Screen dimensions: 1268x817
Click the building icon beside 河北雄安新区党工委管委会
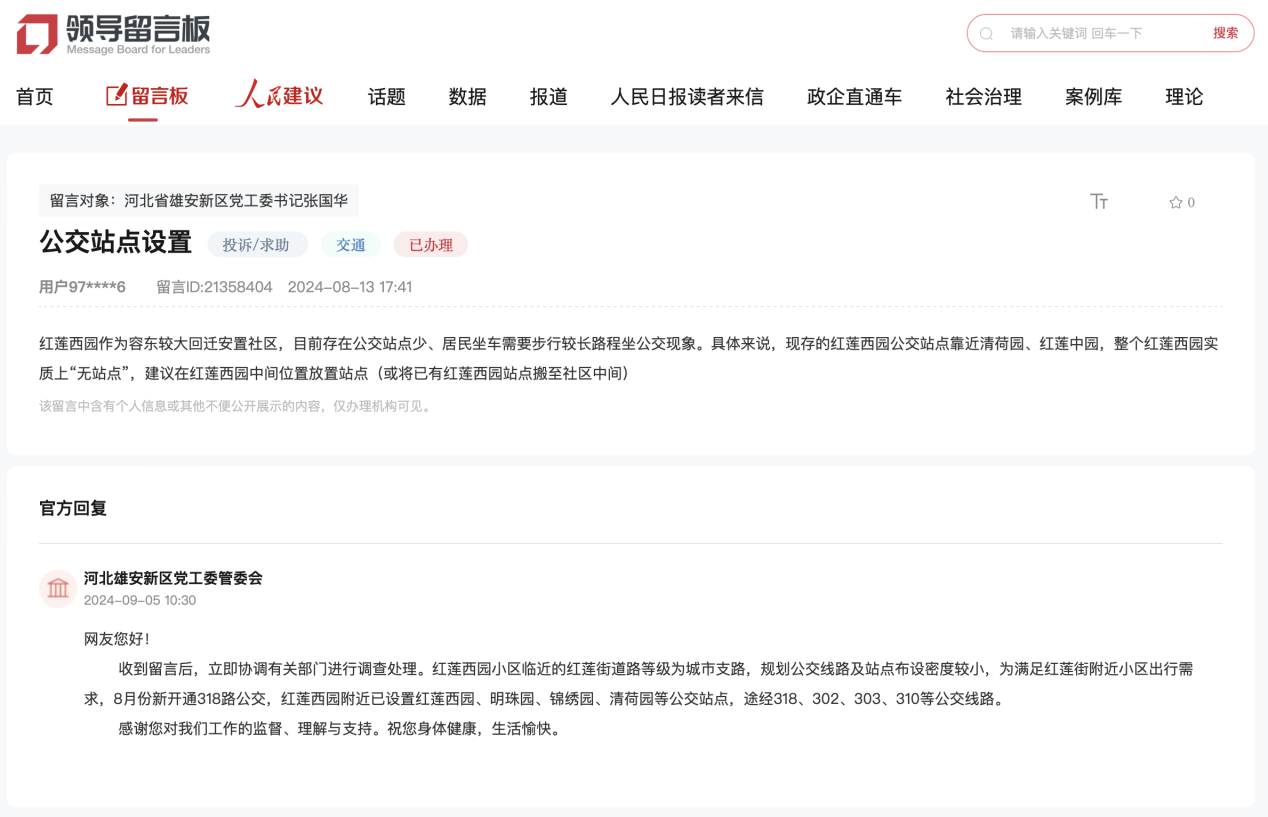(58, 588)
